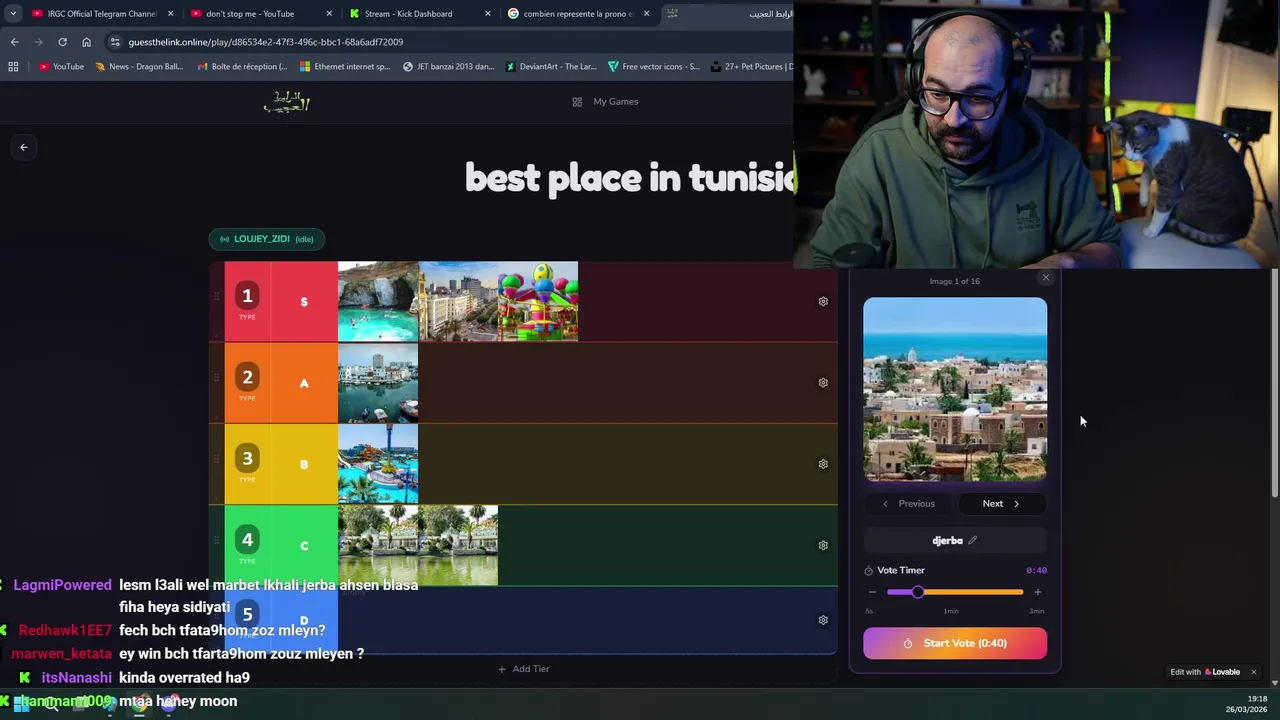The height and width of the screenshot is (720, 1280).
Task: Open settings gear for tier B row
Action: (823, 464)
